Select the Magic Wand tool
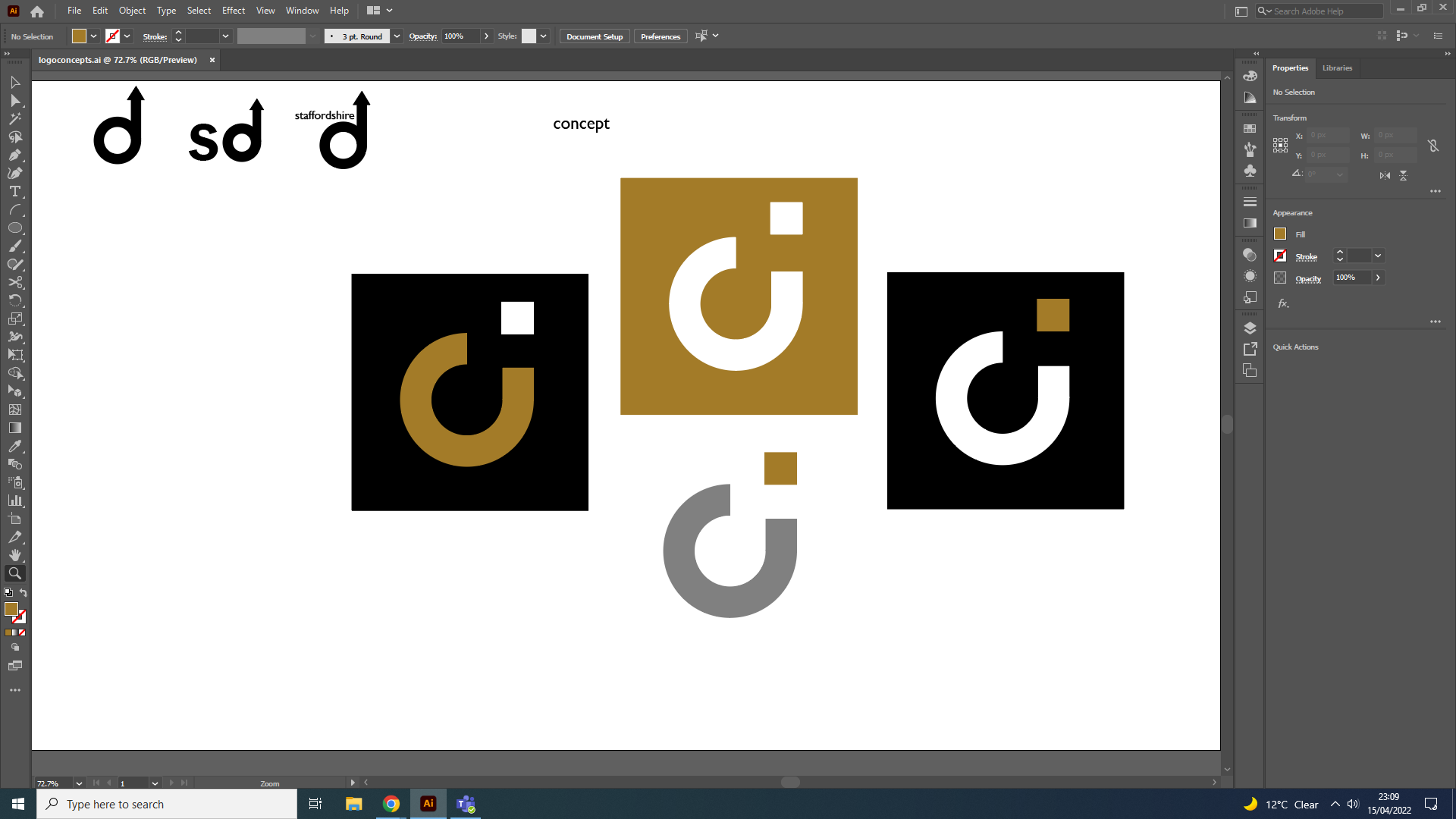The width and height of the screenshot is (1456, 819). [14, 118]
